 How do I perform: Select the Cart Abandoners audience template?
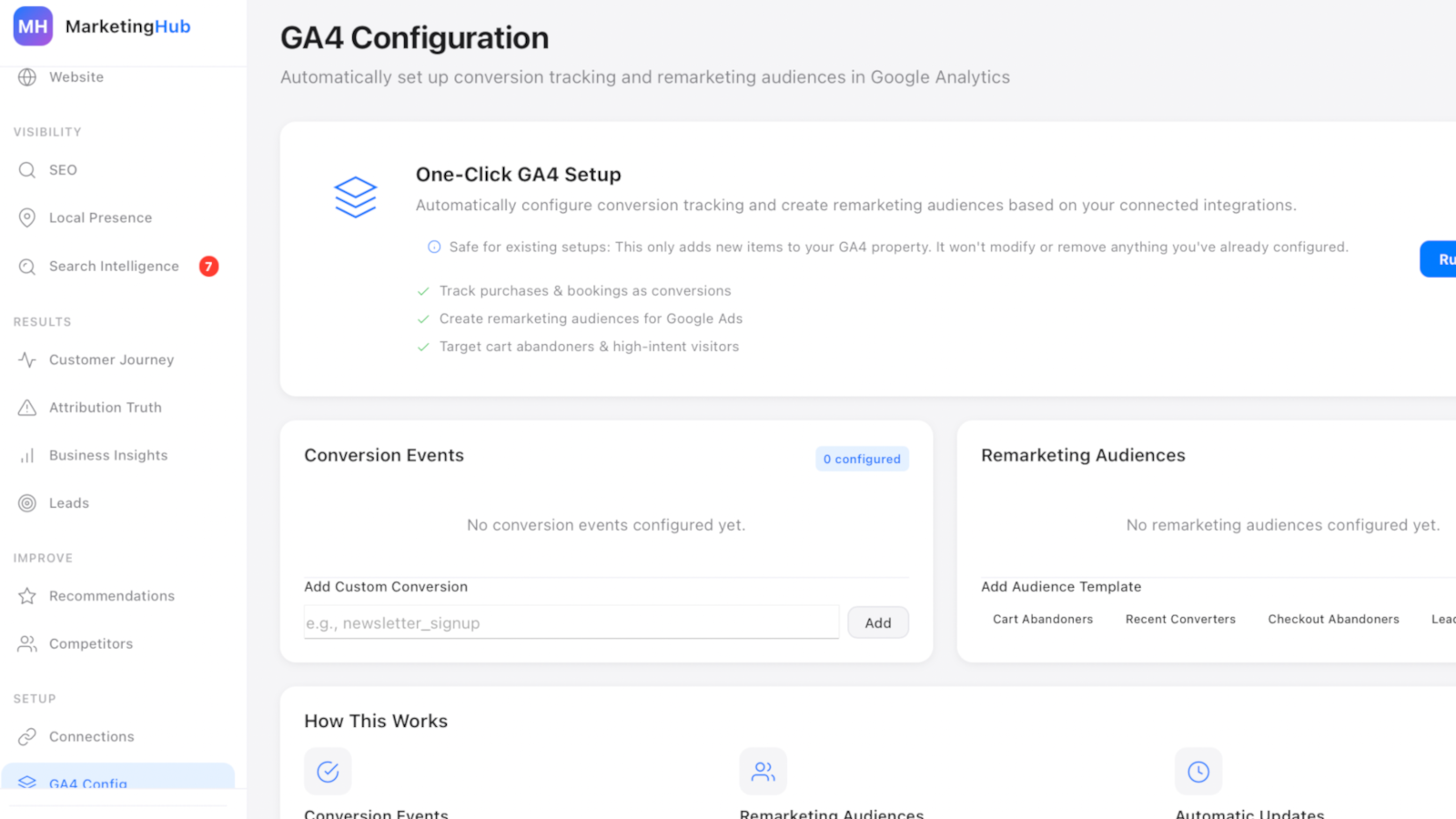click(x=1042, y=619)
